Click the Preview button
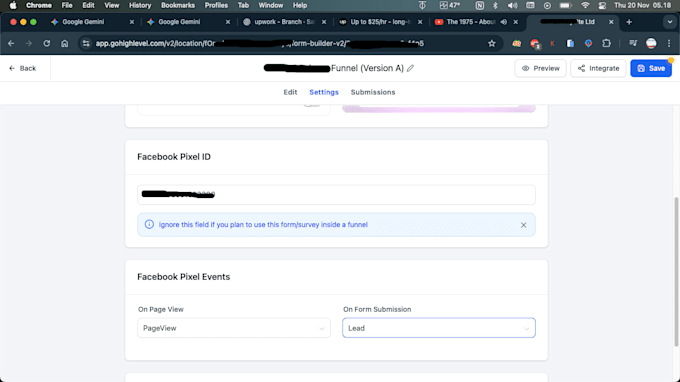 540,68
